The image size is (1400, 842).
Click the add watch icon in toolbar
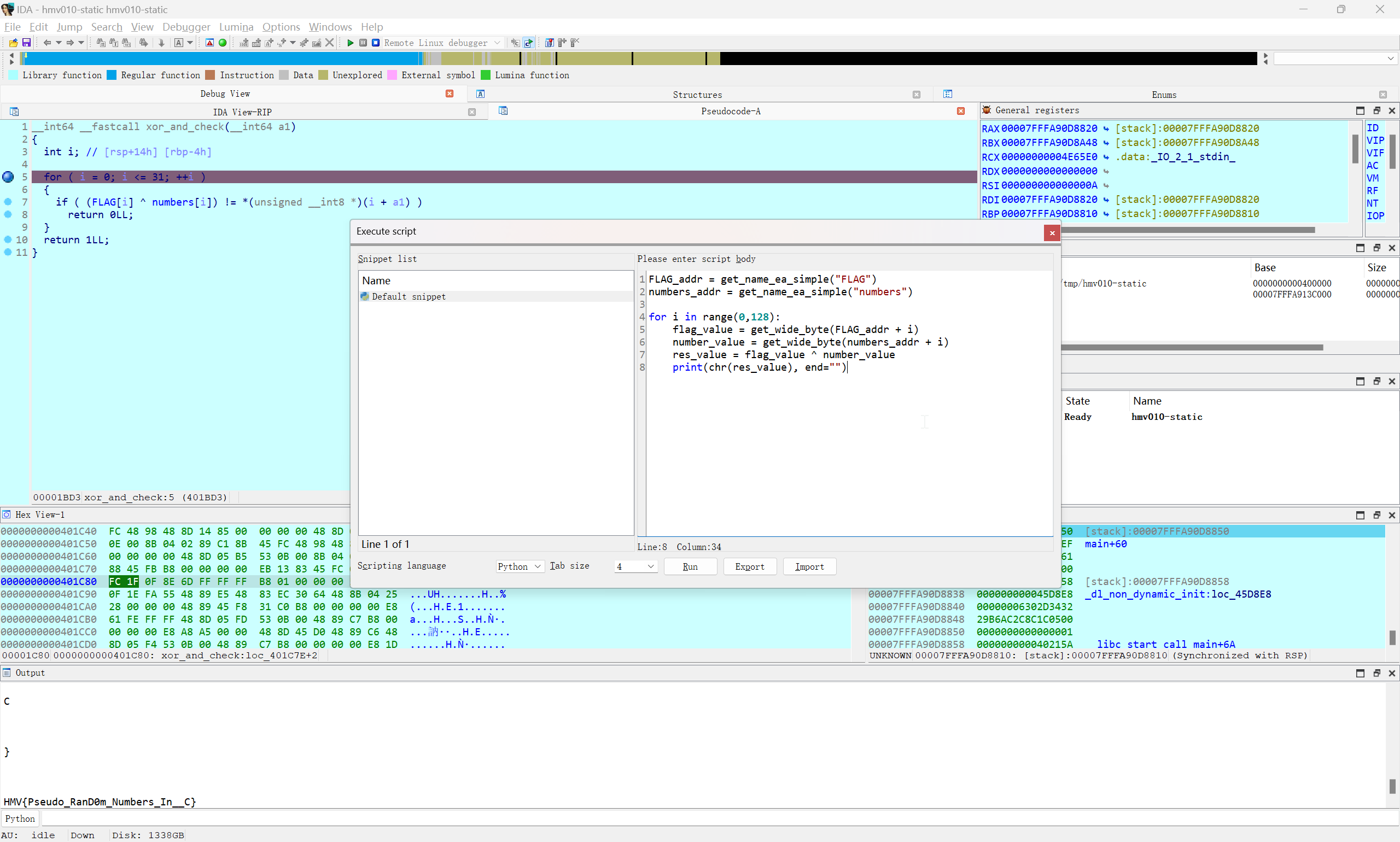[562, 43]
